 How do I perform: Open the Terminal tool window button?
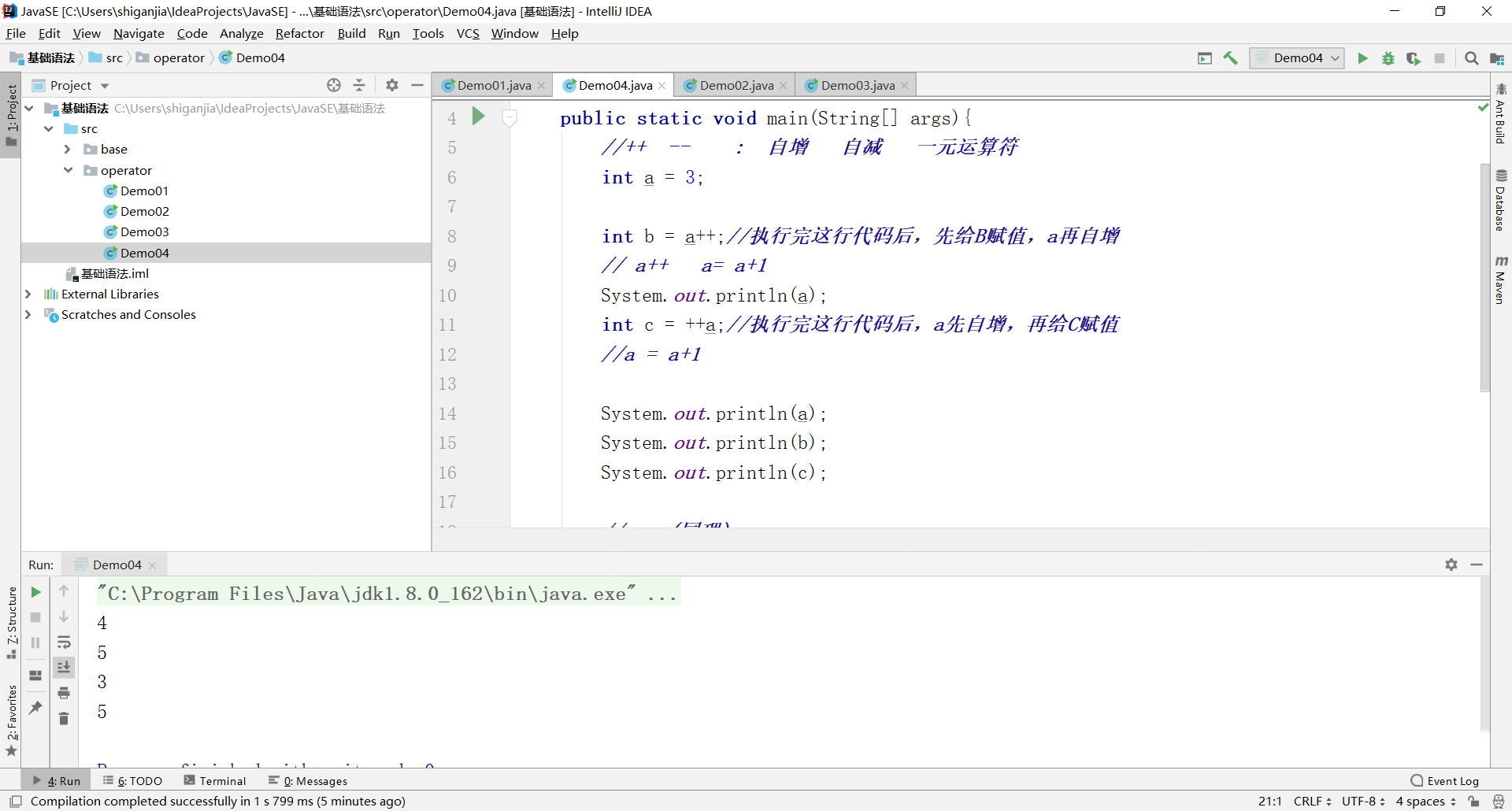click(215, 780)
